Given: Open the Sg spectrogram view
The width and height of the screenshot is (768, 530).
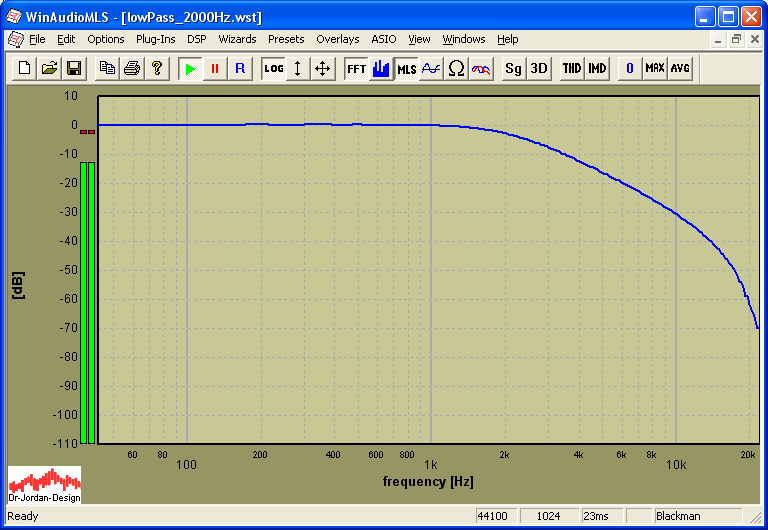Looking at the screenshot, I should click(x=513, y=68).
